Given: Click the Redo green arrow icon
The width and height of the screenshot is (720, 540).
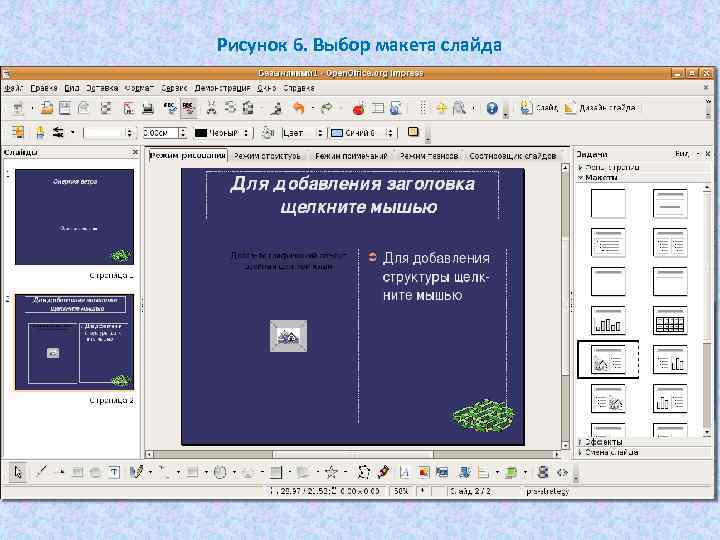Looking at the screenshot, I should (327, 108).
